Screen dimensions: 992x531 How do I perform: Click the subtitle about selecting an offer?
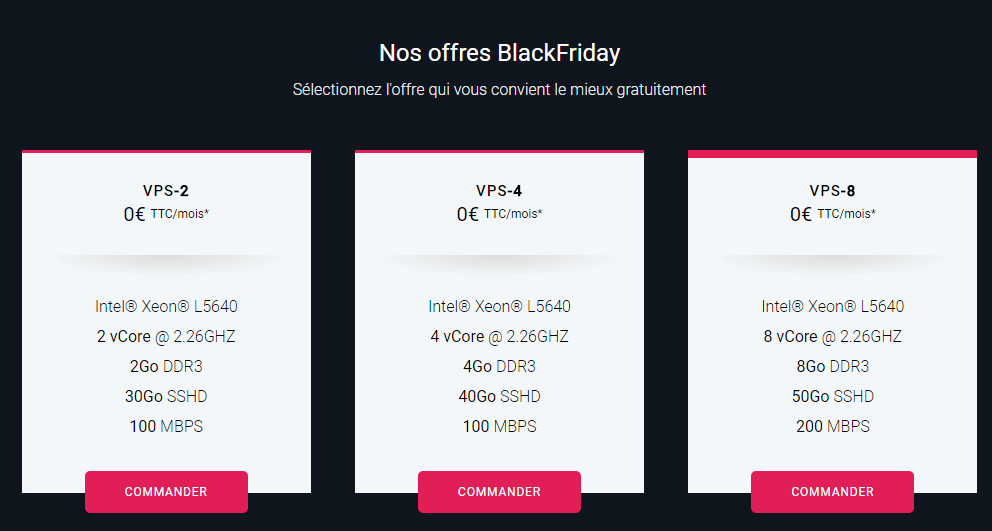[x=499, y=89]
